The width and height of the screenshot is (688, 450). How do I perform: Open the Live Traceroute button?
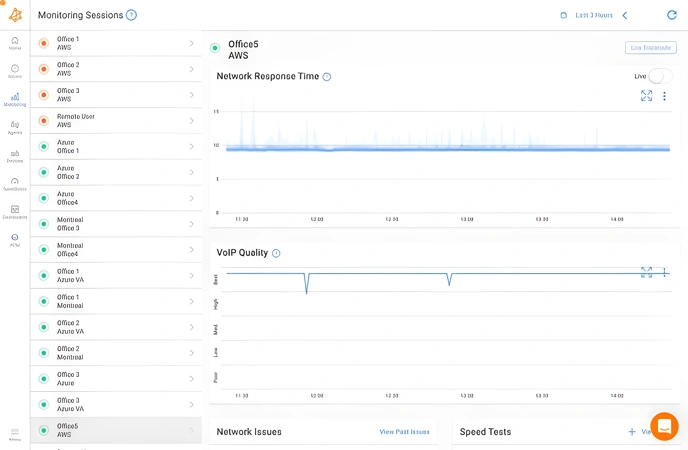(651, 47)
